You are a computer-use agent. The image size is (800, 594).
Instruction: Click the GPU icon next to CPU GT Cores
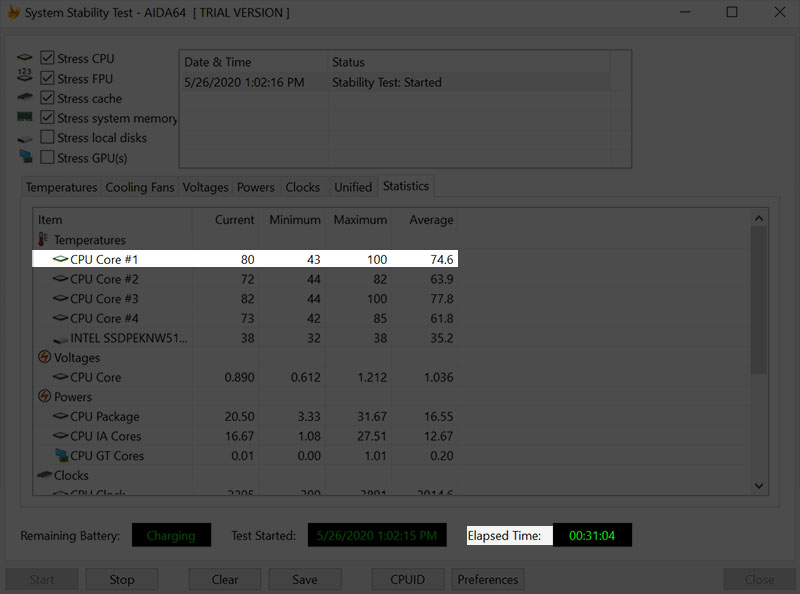pyautogui.click(x=61, y=455)
